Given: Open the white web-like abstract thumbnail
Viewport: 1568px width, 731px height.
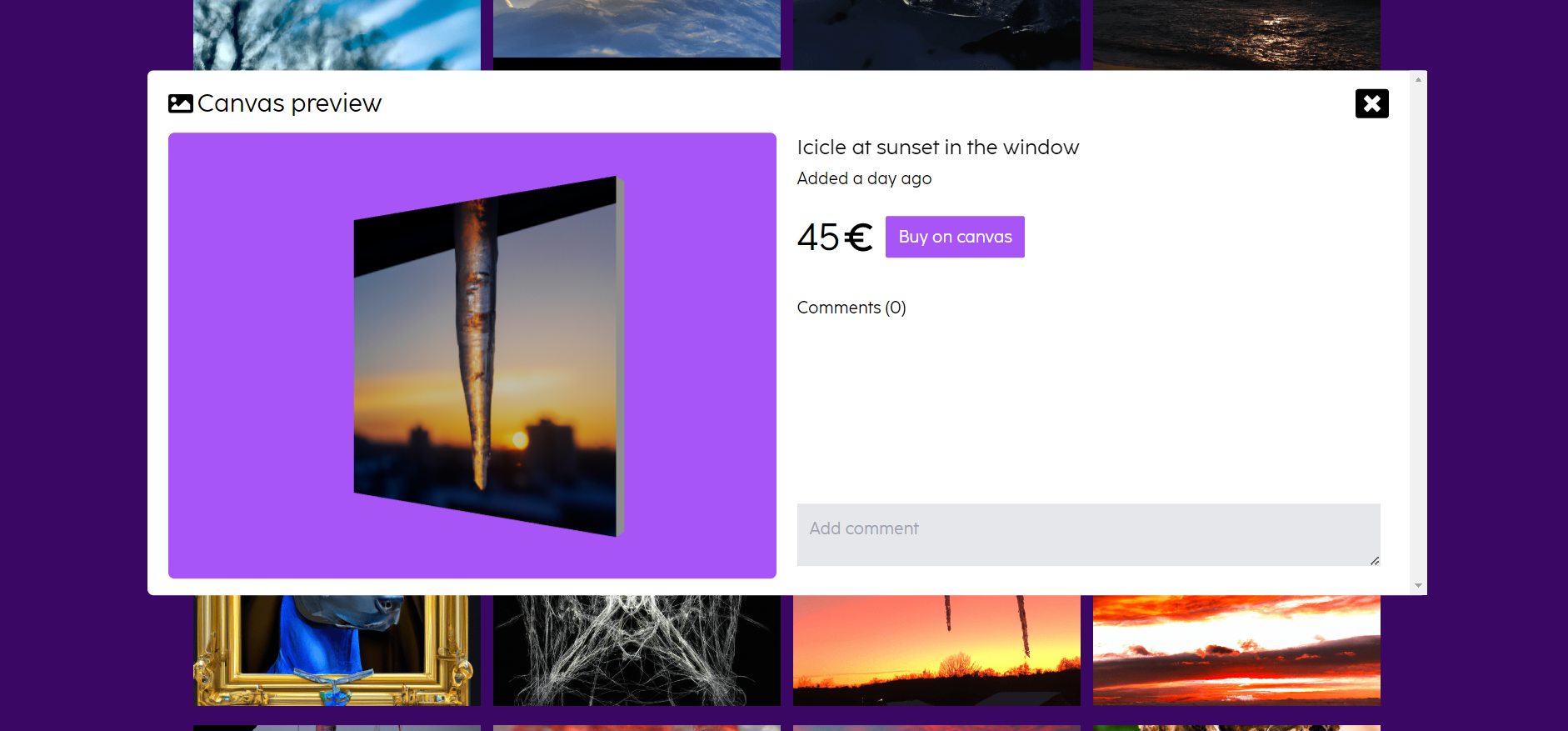Looking at the screenshot, I should click(x=637, y=650).
